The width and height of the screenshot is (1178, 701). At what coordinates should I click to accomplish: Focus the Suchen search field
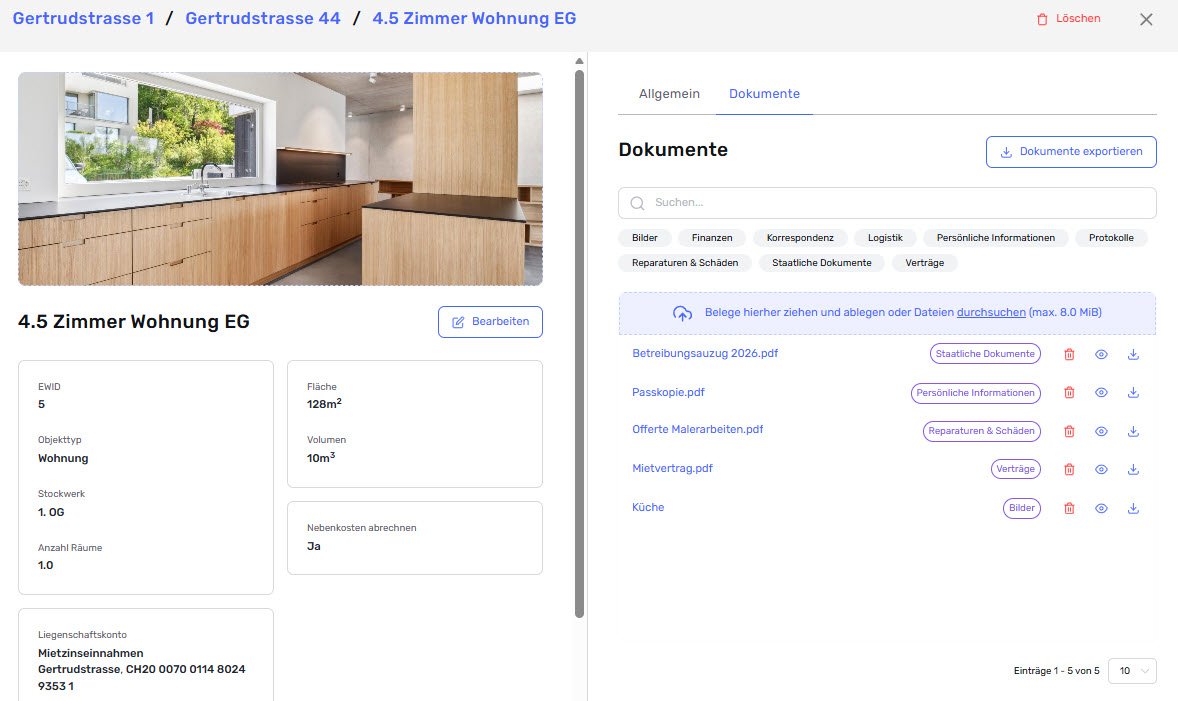(x=887, y=203)
